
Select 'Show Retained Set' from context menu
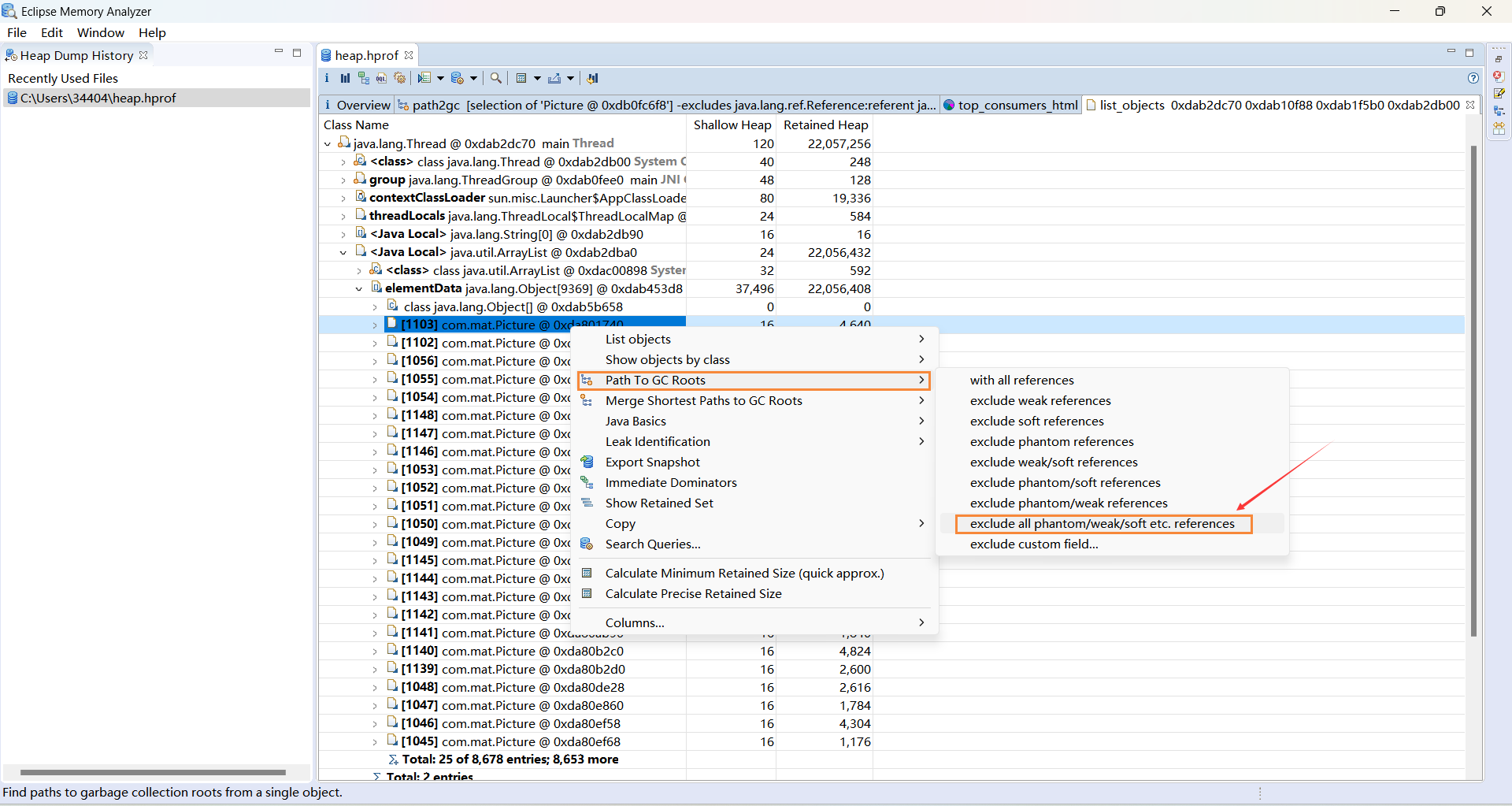click(x=659, y=503)
